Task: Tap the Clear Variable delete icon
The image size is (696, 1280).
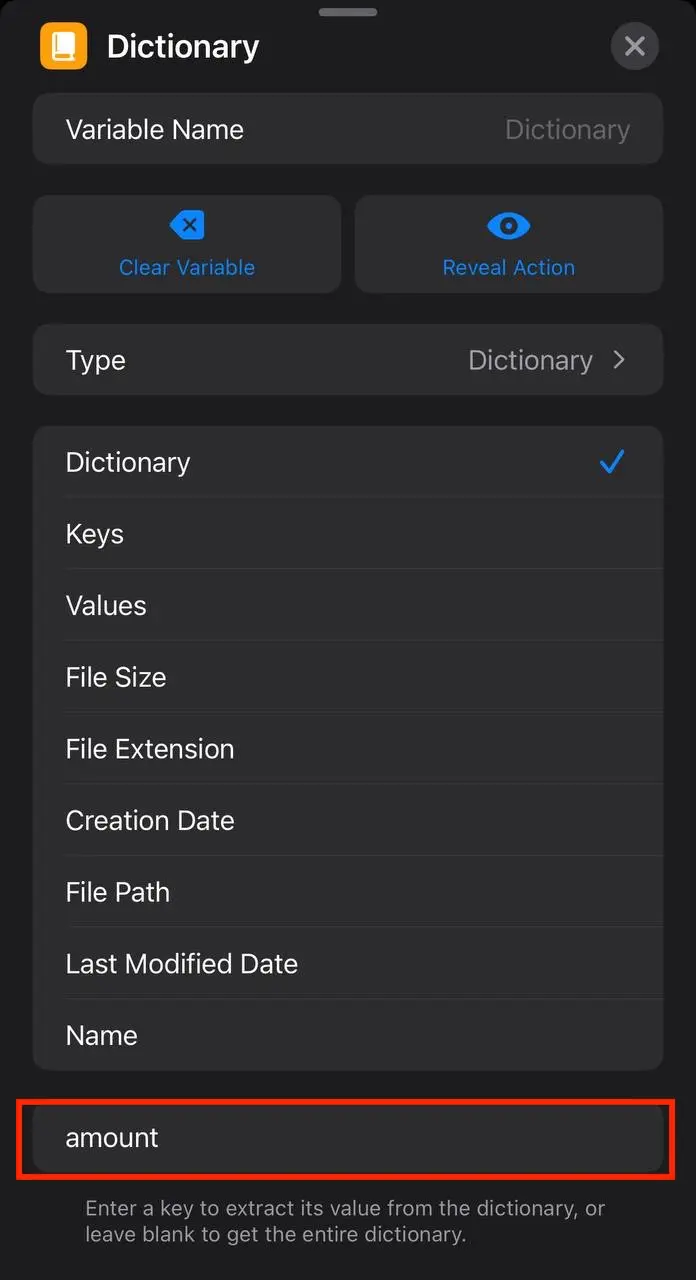Action: (187, 226)
